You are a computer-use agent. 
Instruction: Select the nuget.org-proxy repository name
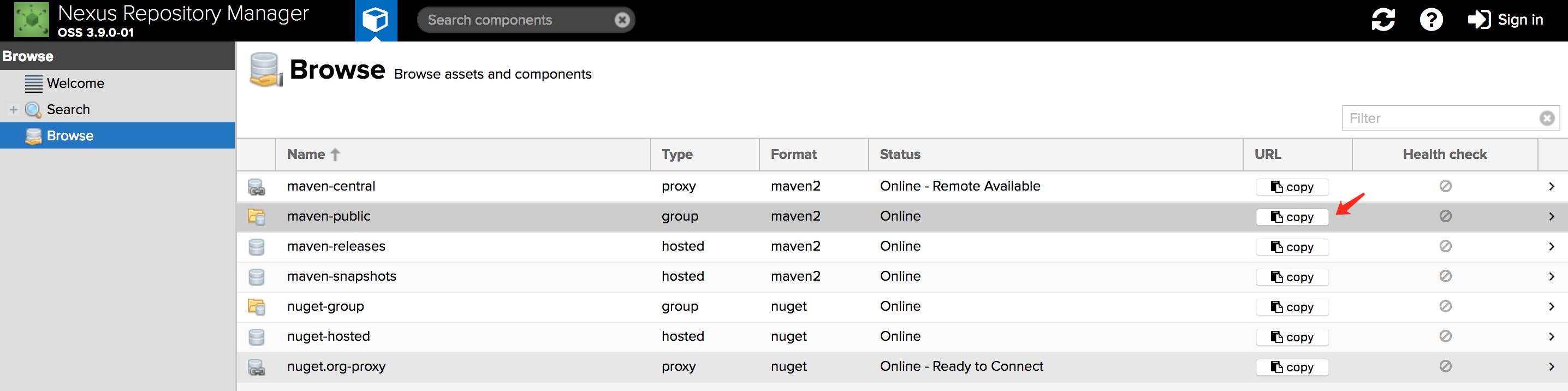click(337, 366)
